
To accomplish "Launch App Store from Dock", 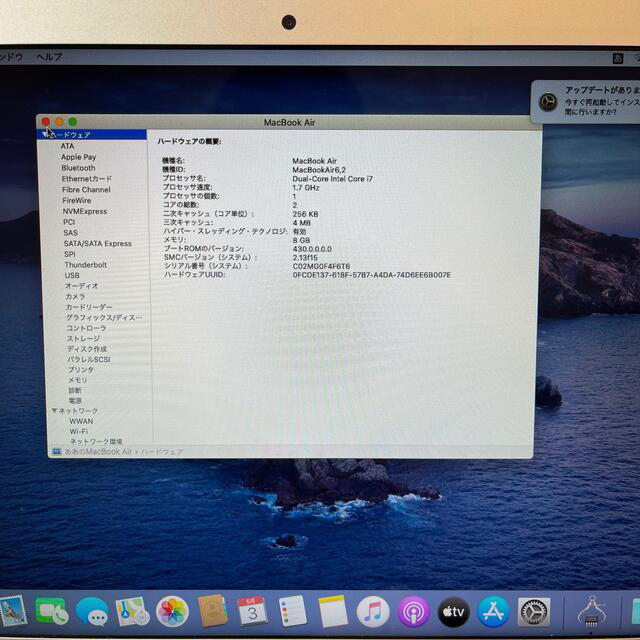I will tap(493, 612).
